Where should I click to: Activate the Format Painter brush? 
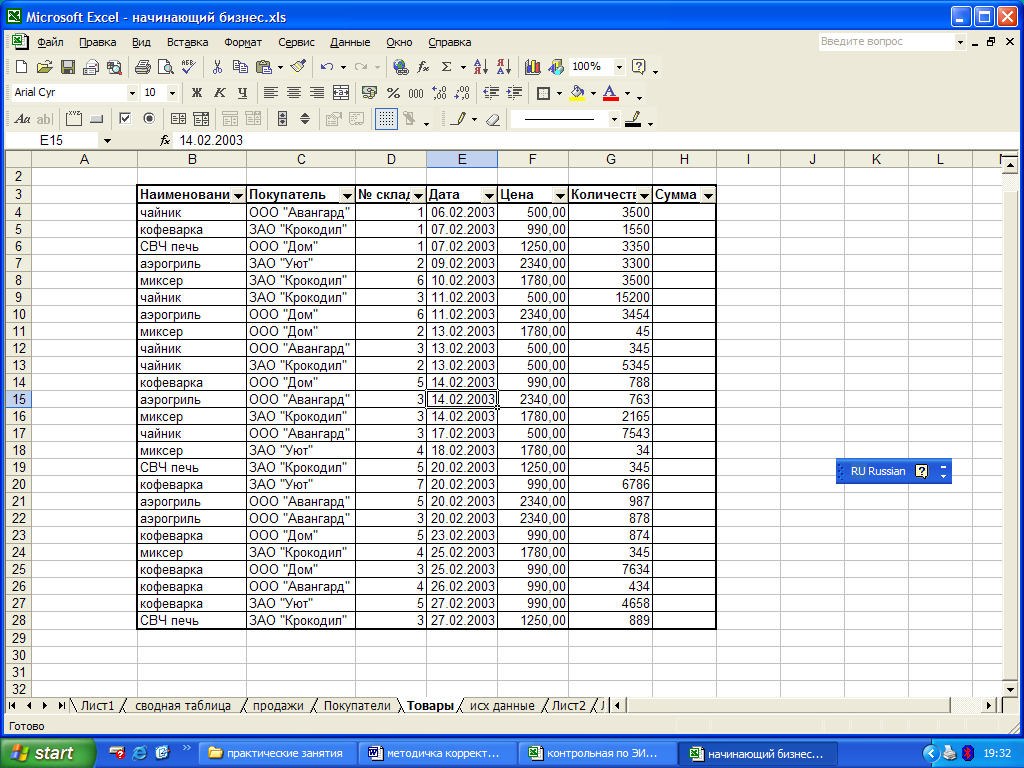click(298, 67)
